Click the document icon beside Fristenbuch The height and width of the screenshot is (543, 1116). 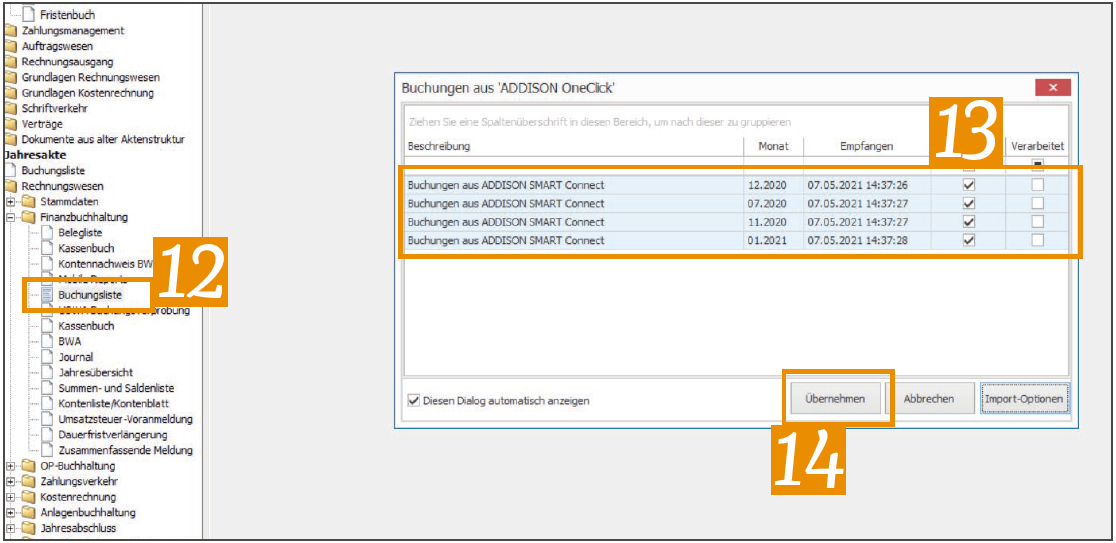tap(29, 14)
